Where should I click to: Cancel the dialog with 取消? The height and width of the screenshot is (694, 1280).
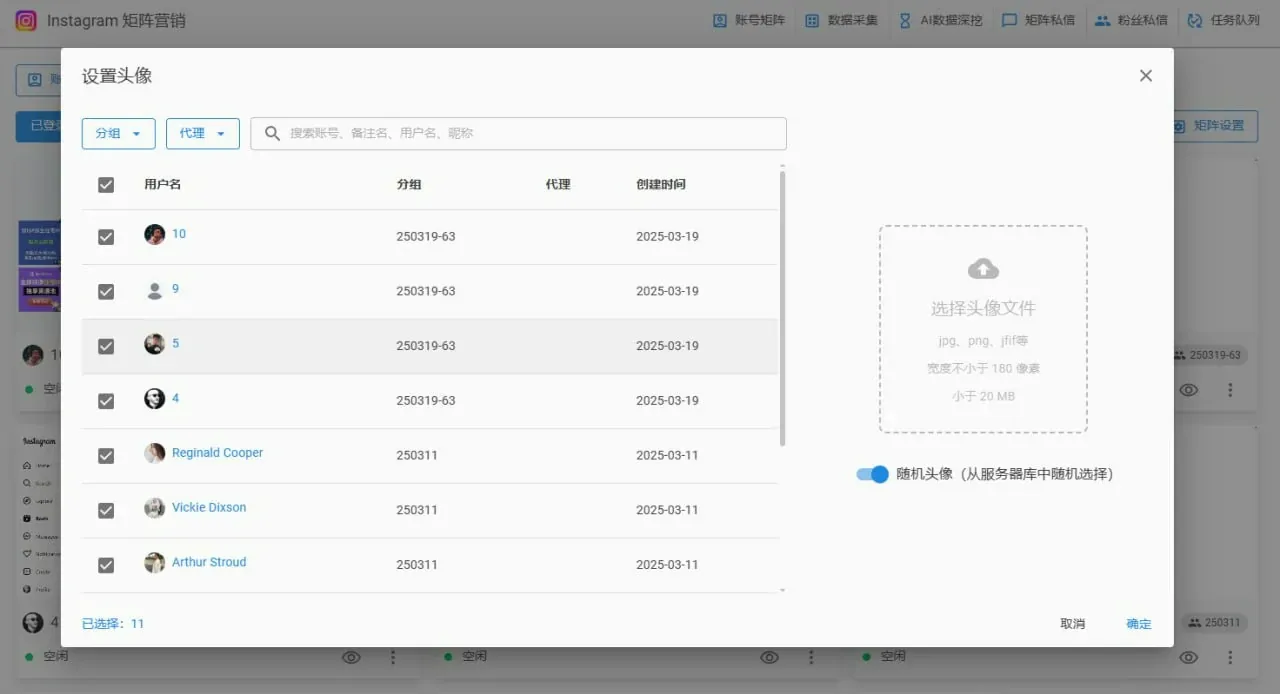tap(1072, 623)
